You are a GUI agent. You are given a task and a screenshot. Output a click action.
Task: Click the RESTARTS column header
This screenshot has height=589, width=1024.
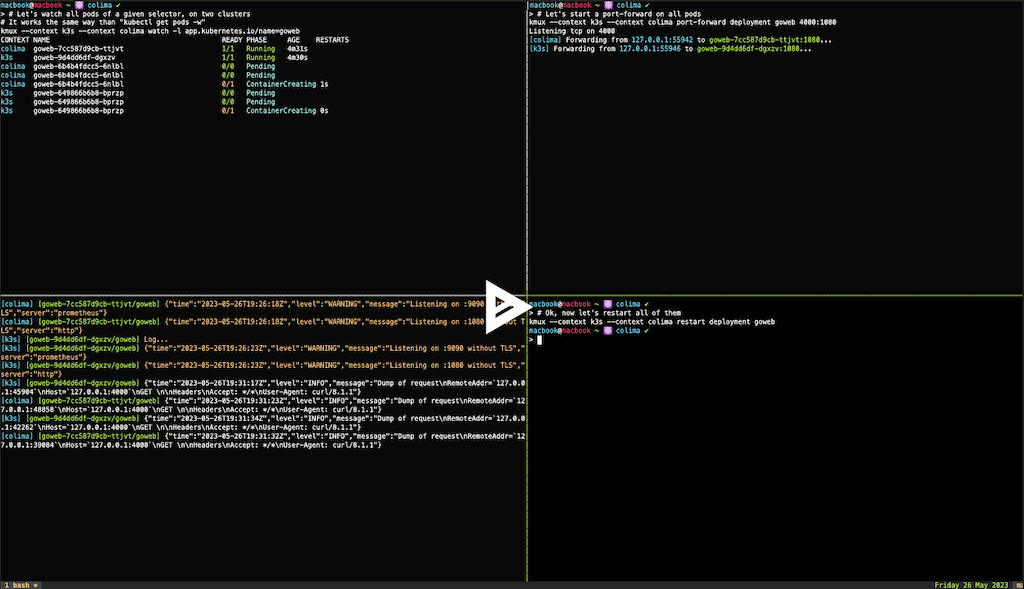(x=332, y=40)
